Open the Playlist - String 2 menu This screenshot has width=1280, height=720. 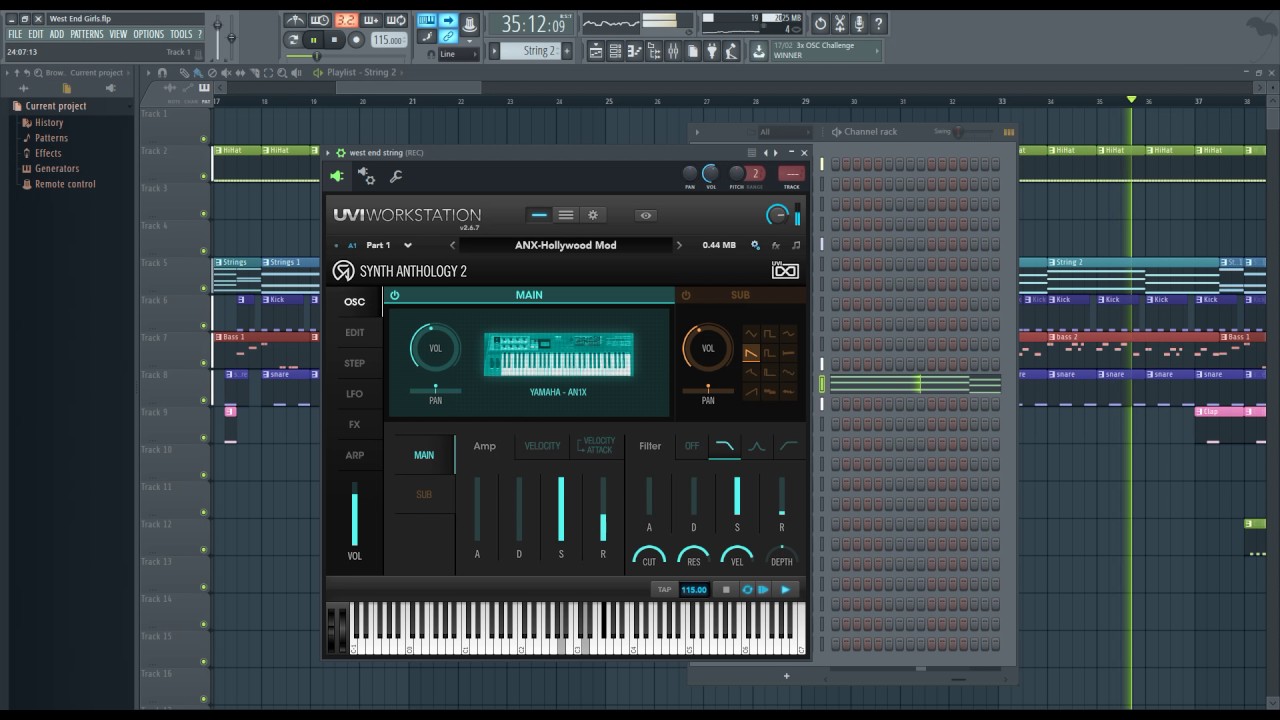click(361, 73)
